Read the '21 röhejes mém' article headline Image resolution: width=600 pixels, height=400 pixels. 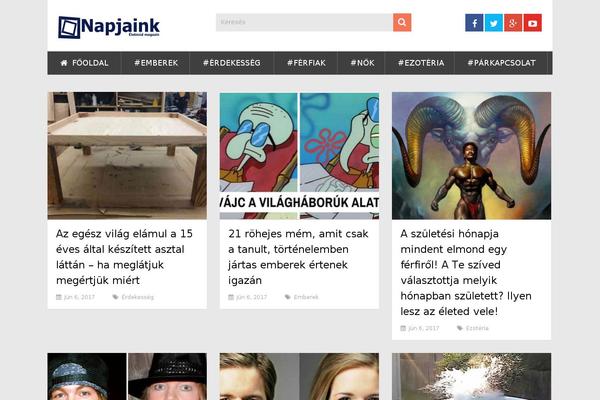pyautogui.click(x=298, y=257)
